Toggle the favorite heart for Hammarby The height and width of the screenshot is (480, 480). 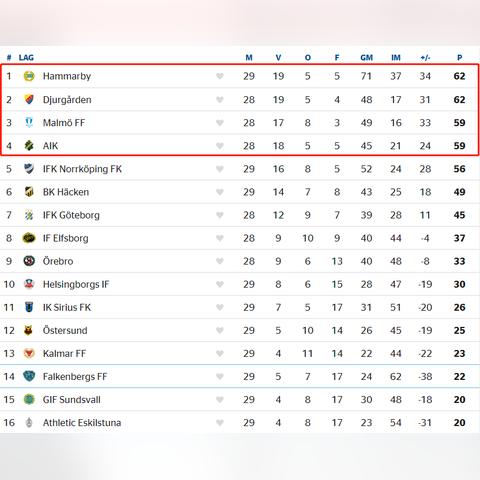pos(220,76)
